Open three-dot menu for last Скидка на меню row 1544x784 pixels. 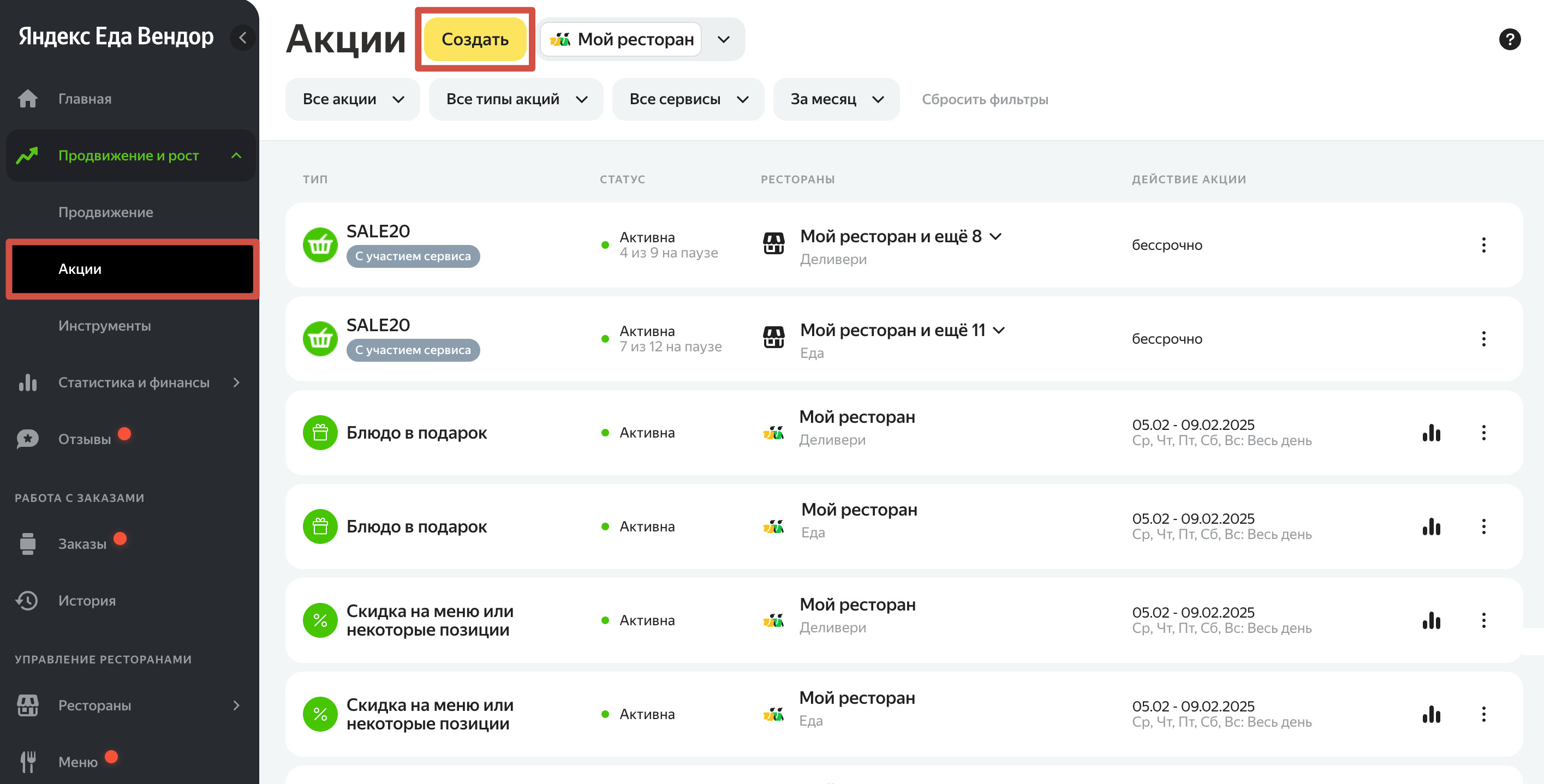[x=1483, y=715]
